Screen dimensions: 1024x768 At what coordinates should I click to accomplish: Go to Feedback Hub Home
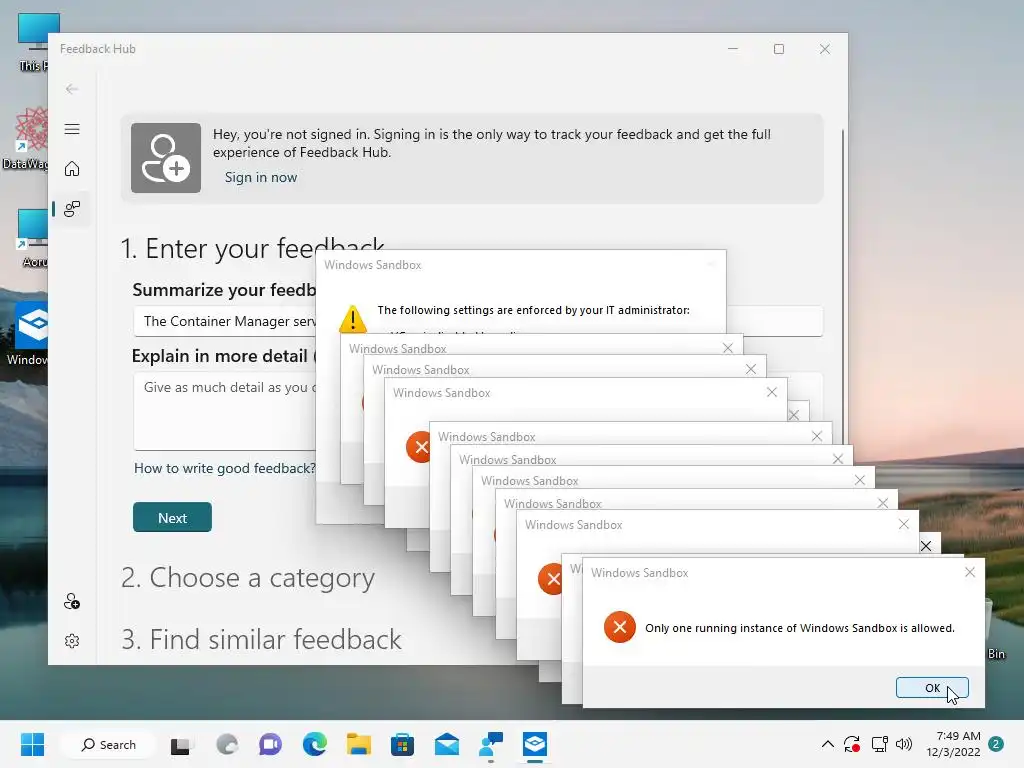[72, 169]
